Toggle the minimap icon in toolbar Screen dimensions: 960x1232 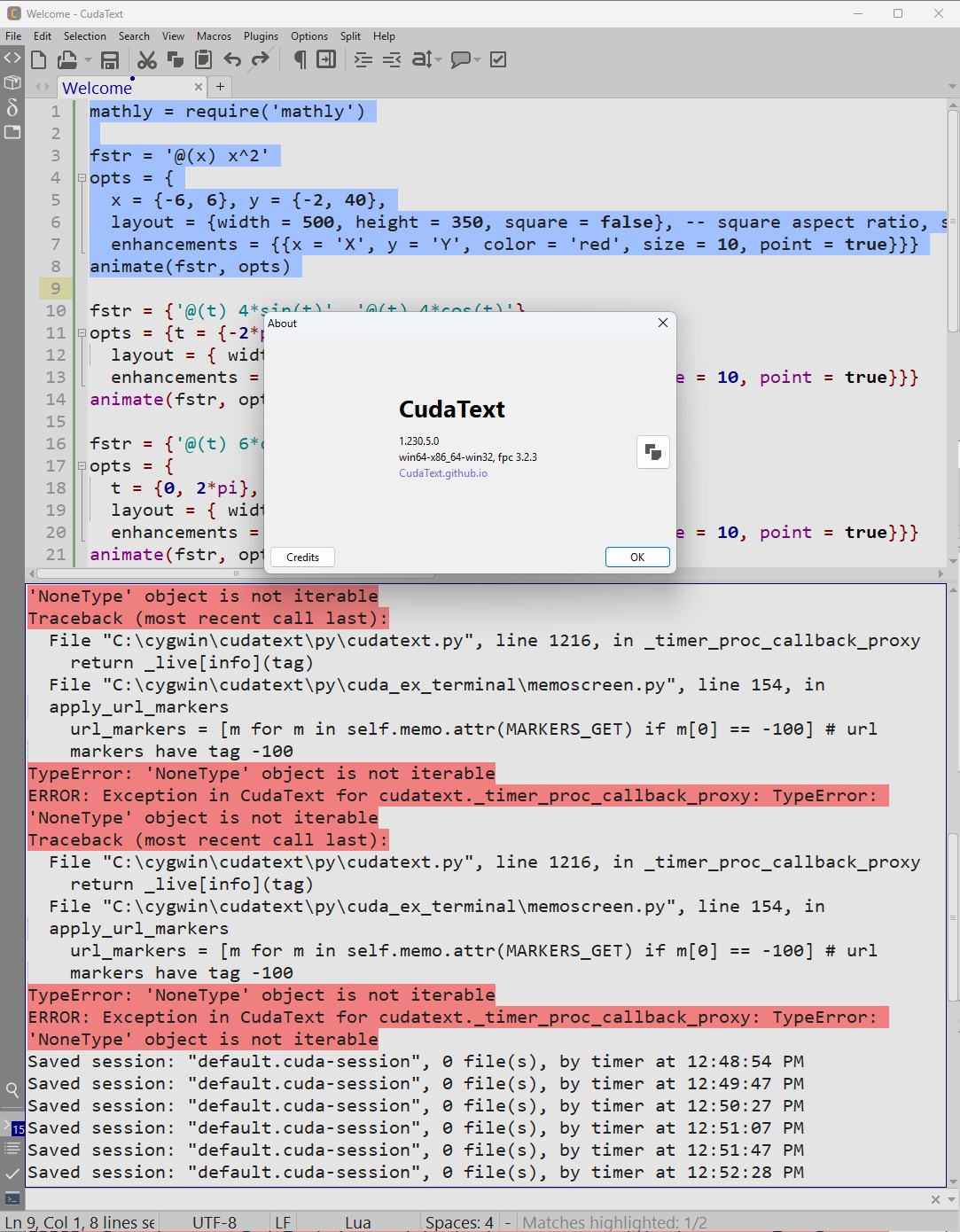pyautogui.click(x=326, y=60)
